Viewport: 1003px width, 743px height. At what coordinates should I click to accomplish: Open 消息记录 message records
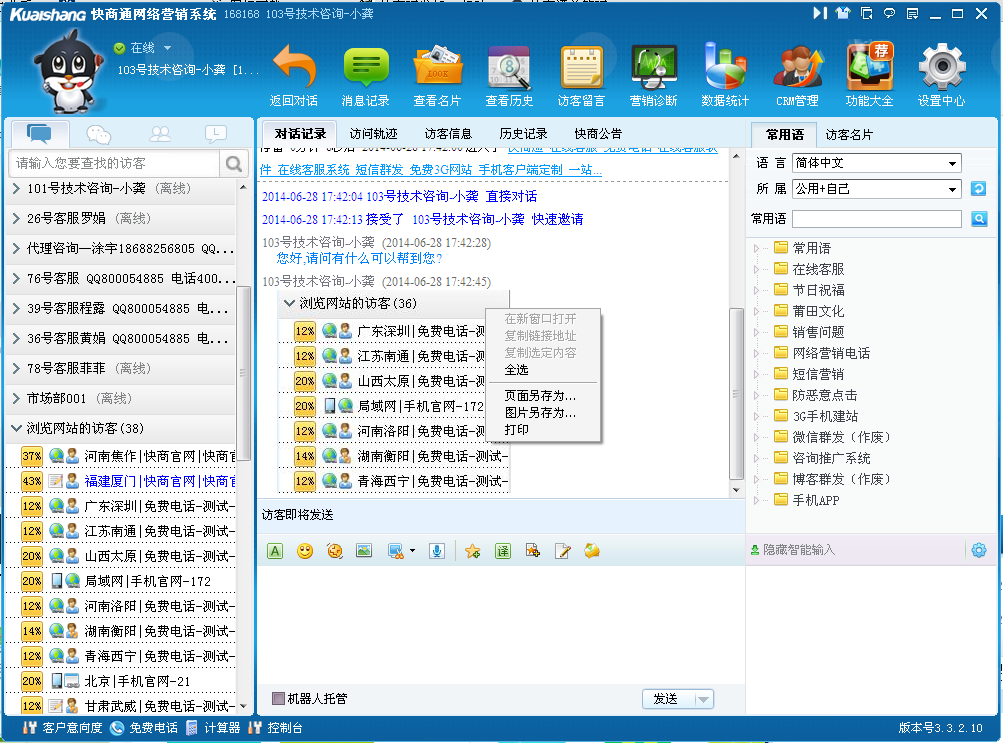(366, 76)
